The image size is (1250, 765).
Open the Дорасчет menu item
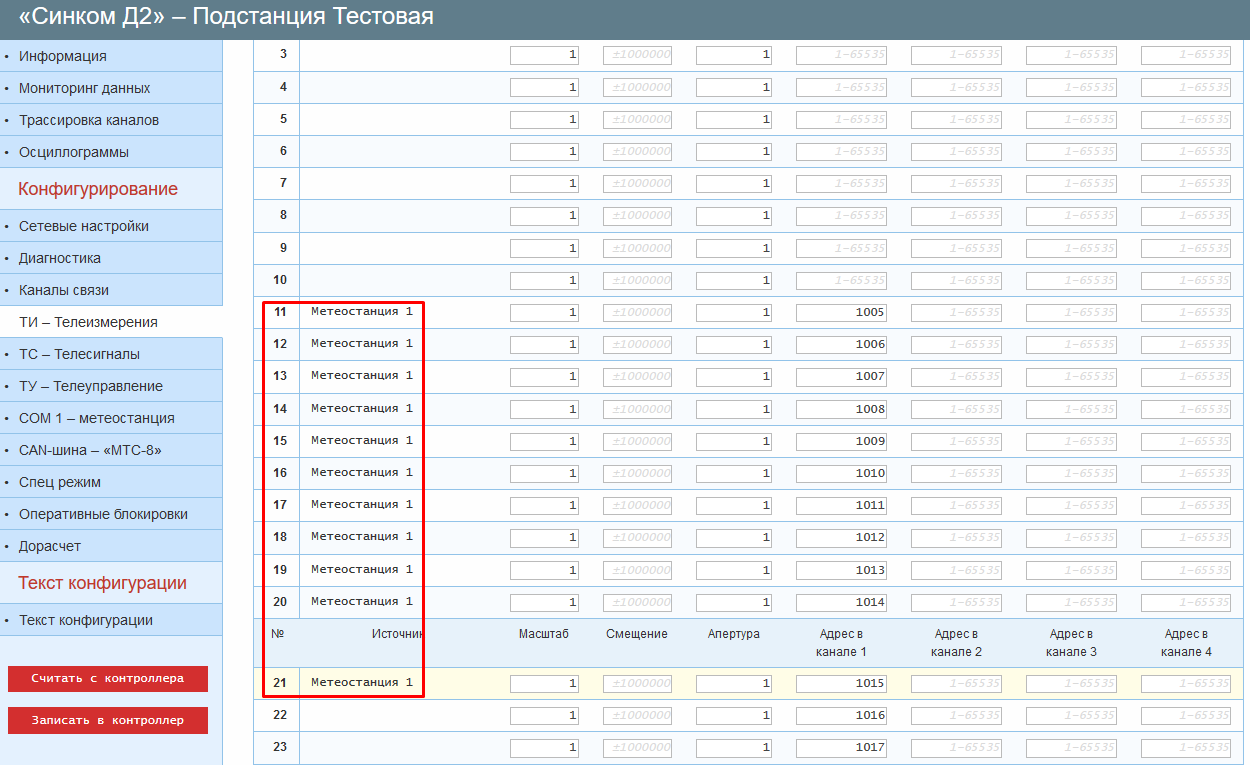[x=49, y=546]
